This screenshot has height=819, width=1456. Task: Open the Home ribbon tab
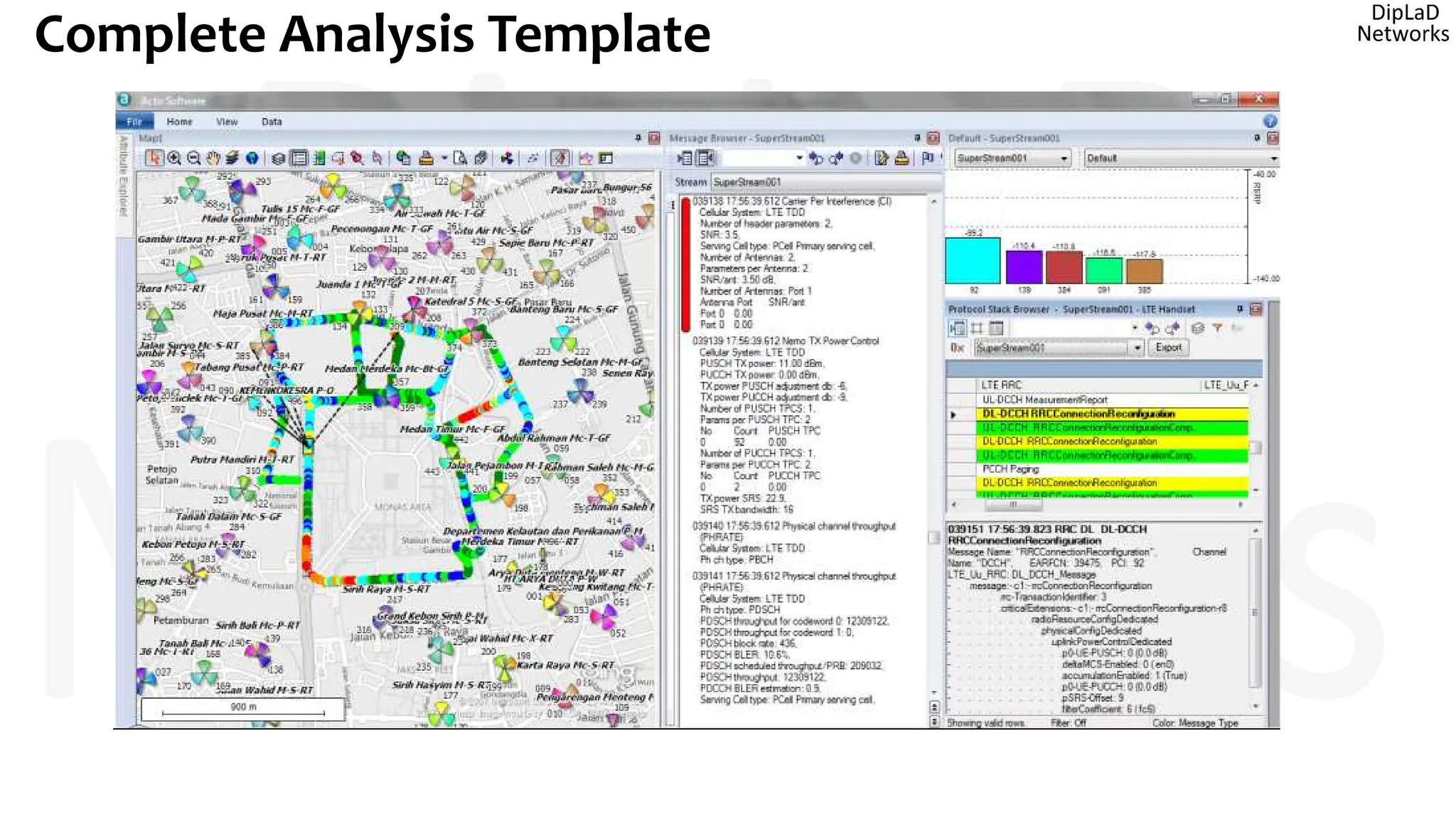coord(179,122)
